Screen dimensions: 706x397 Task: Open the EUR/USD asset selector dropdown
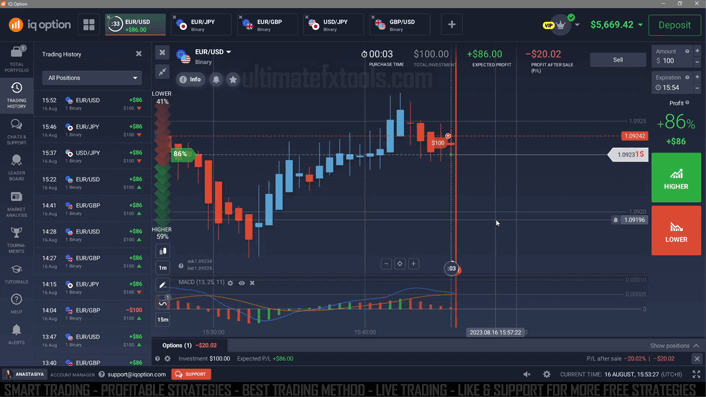point(213,52)
